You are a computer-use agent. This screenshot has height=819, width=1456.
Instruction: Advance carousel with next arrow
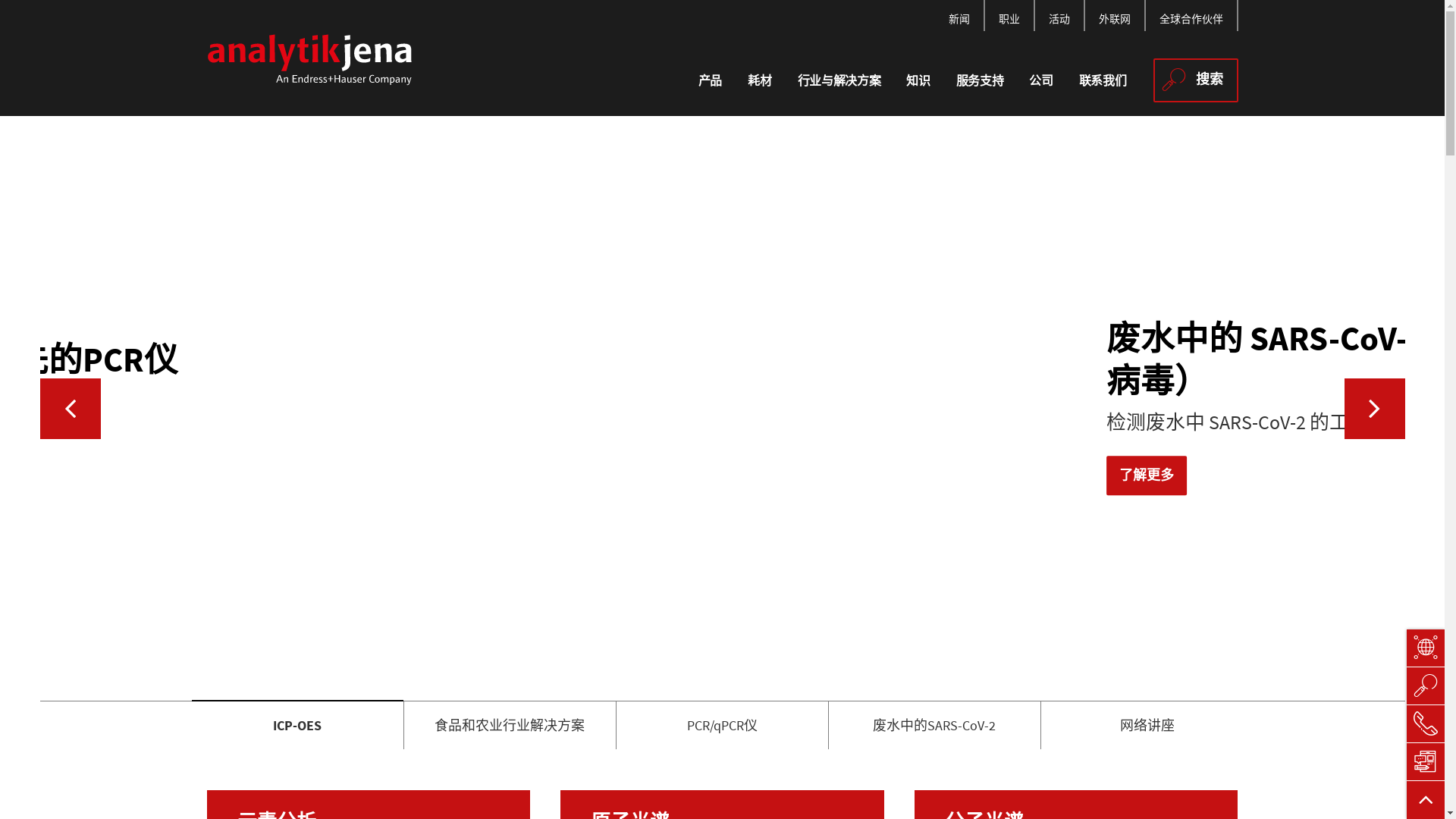(x=1373, y=409)
